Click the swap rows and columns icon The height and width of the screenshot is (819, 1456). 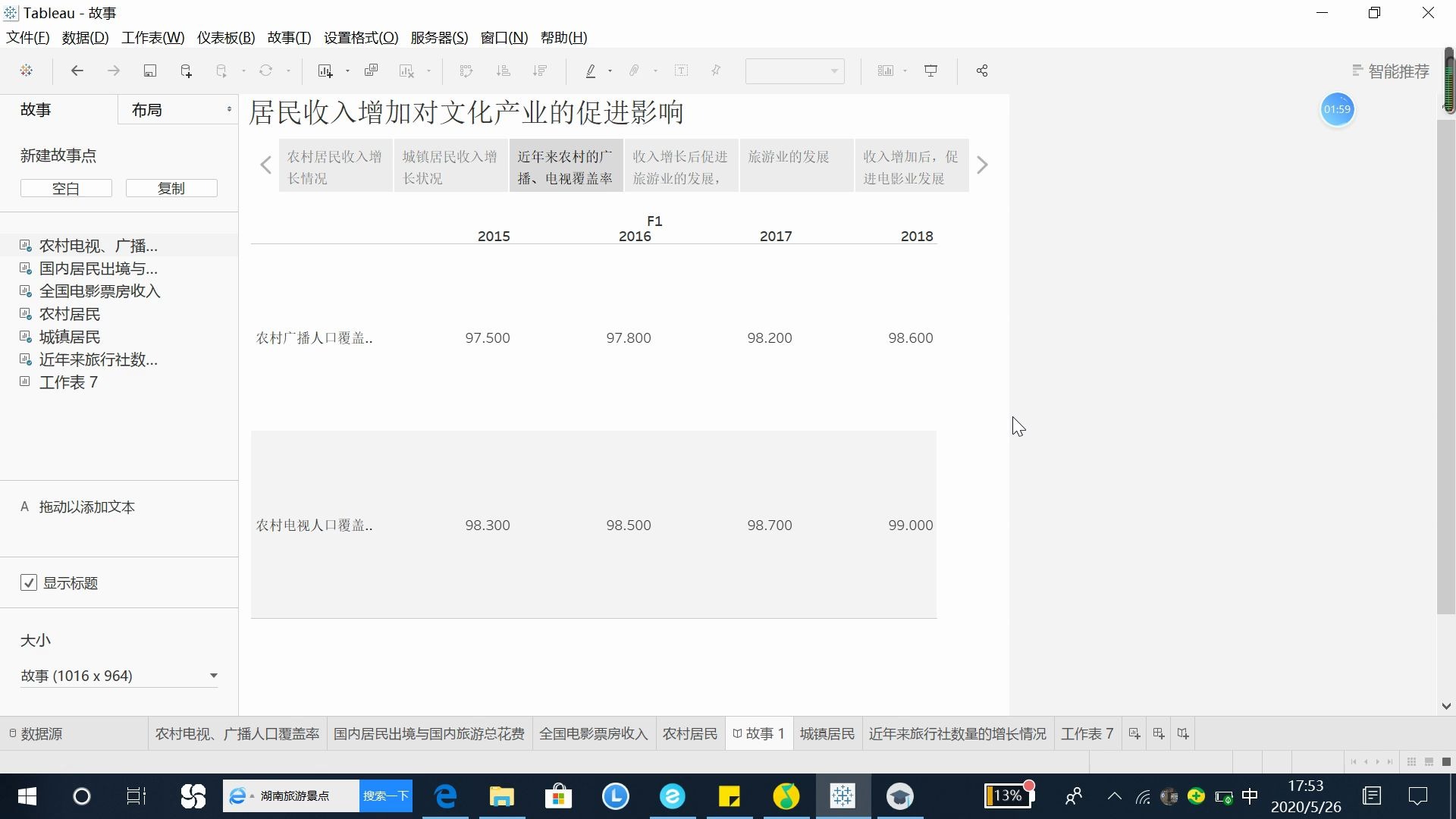pyautogui.click(x=466, y=71)
